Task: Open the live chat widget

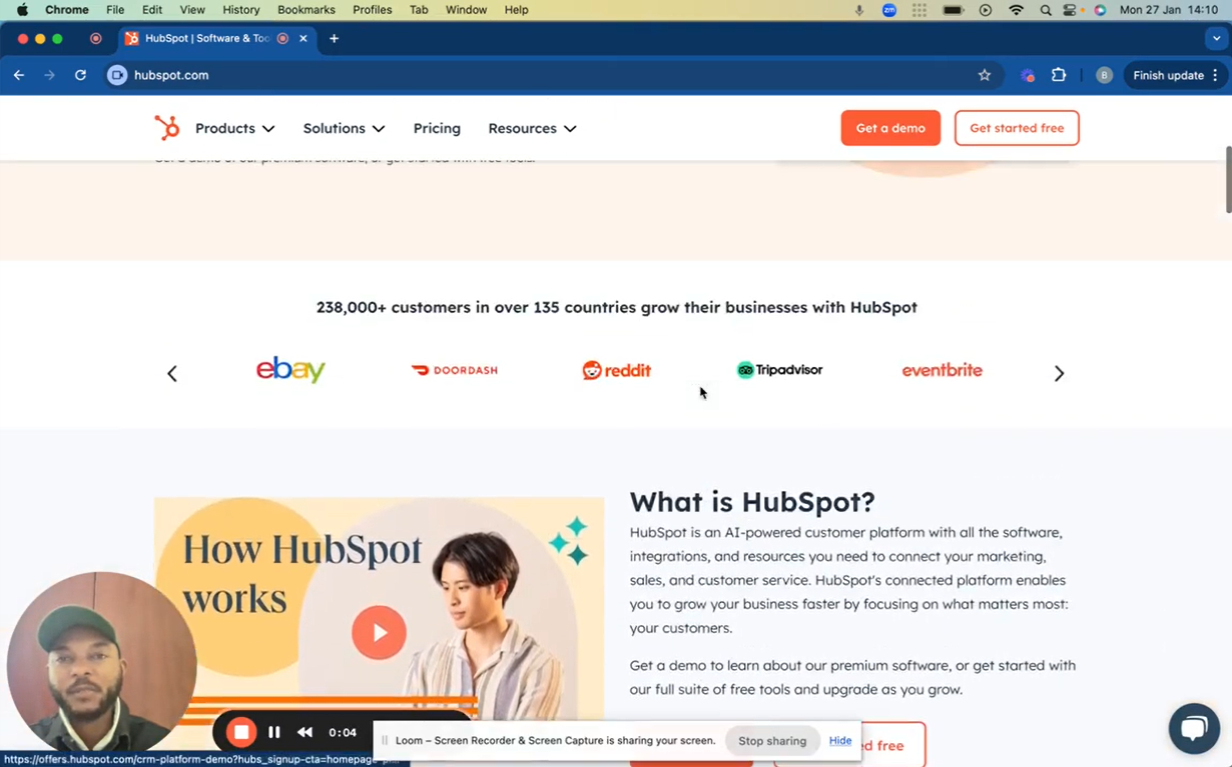Action: 1194,729
